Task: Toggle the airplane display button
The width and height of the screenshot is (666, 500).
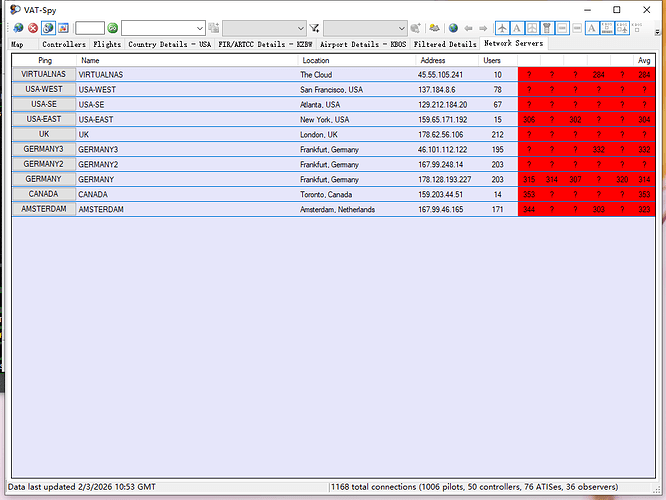Action: 502,28
